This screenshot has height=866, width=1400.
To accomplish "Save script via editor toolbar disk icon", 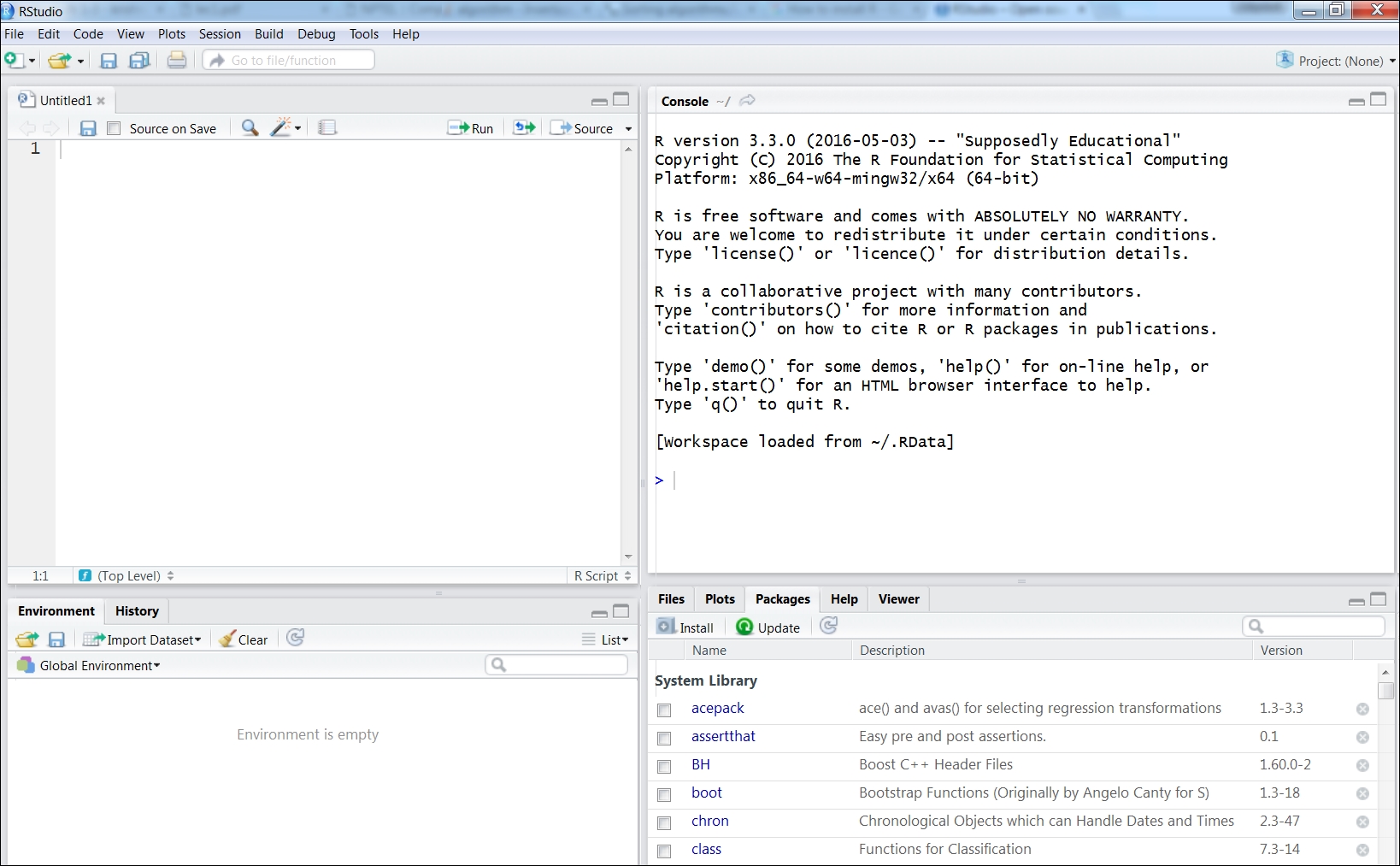I will pyautogui.click(x=88, y=128).
